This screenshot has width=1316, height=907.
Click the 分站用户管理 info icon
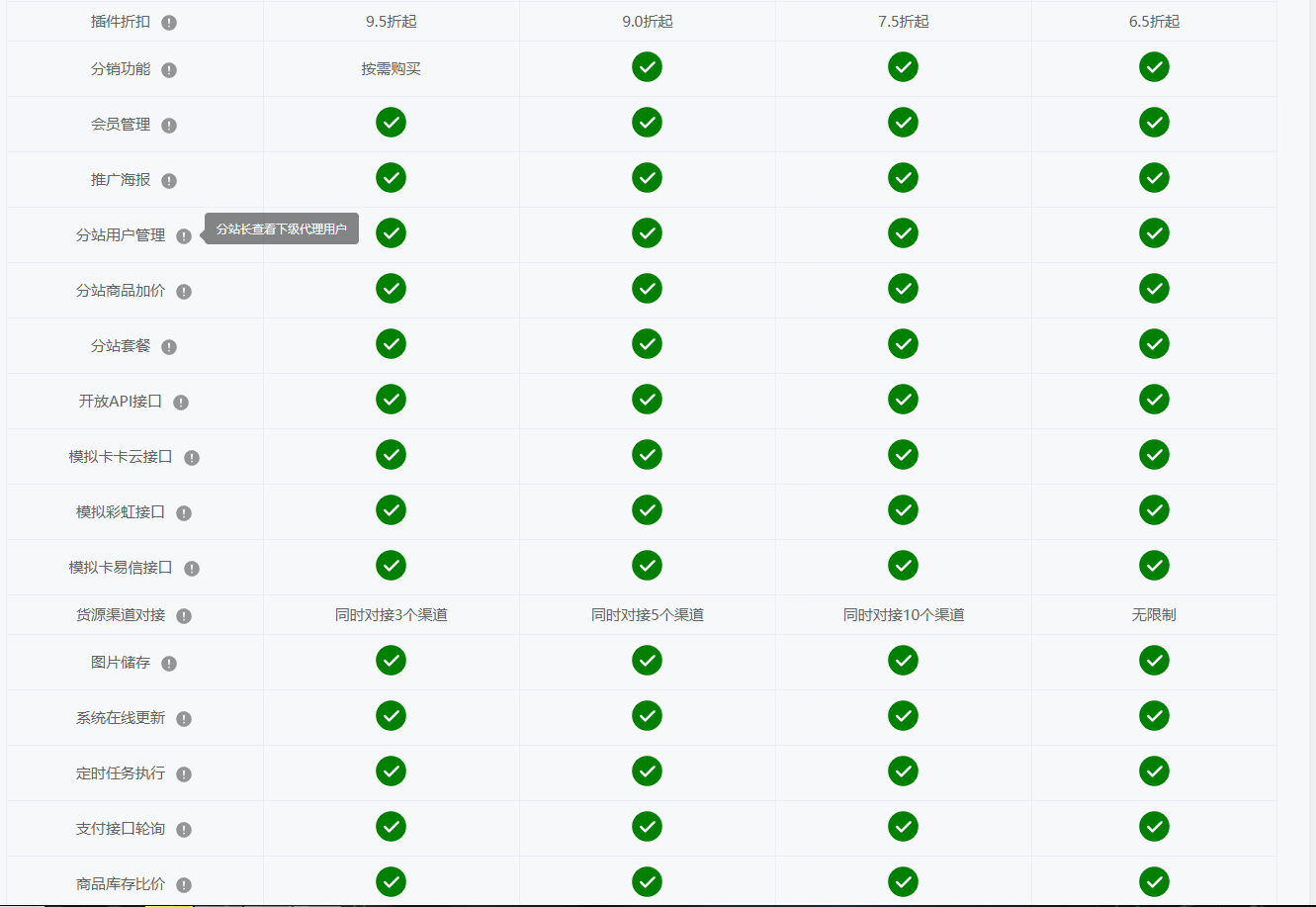click(x=184, y=236)
